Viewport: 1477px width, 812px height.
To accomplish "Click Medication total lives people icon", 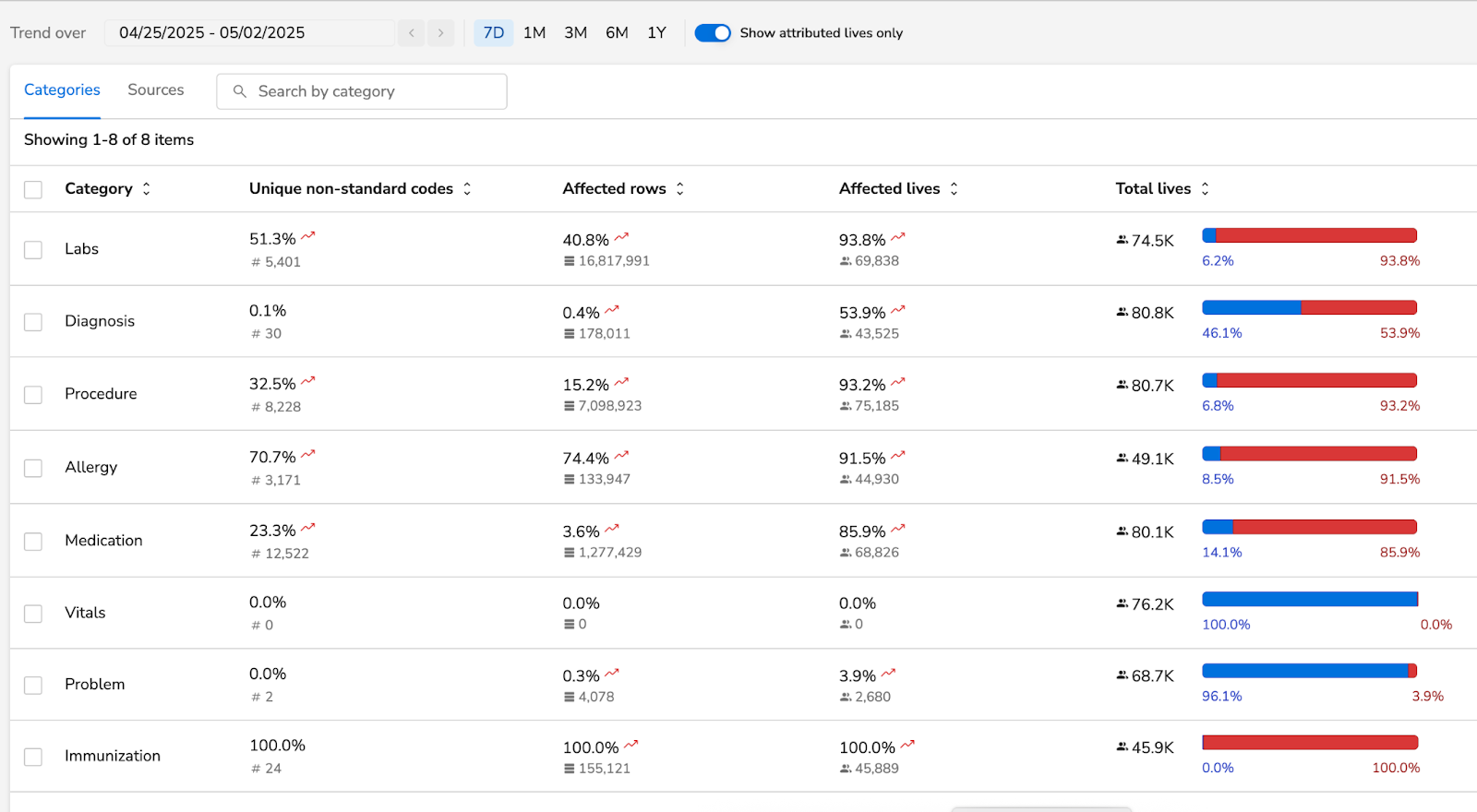I will click(1123, 531).
